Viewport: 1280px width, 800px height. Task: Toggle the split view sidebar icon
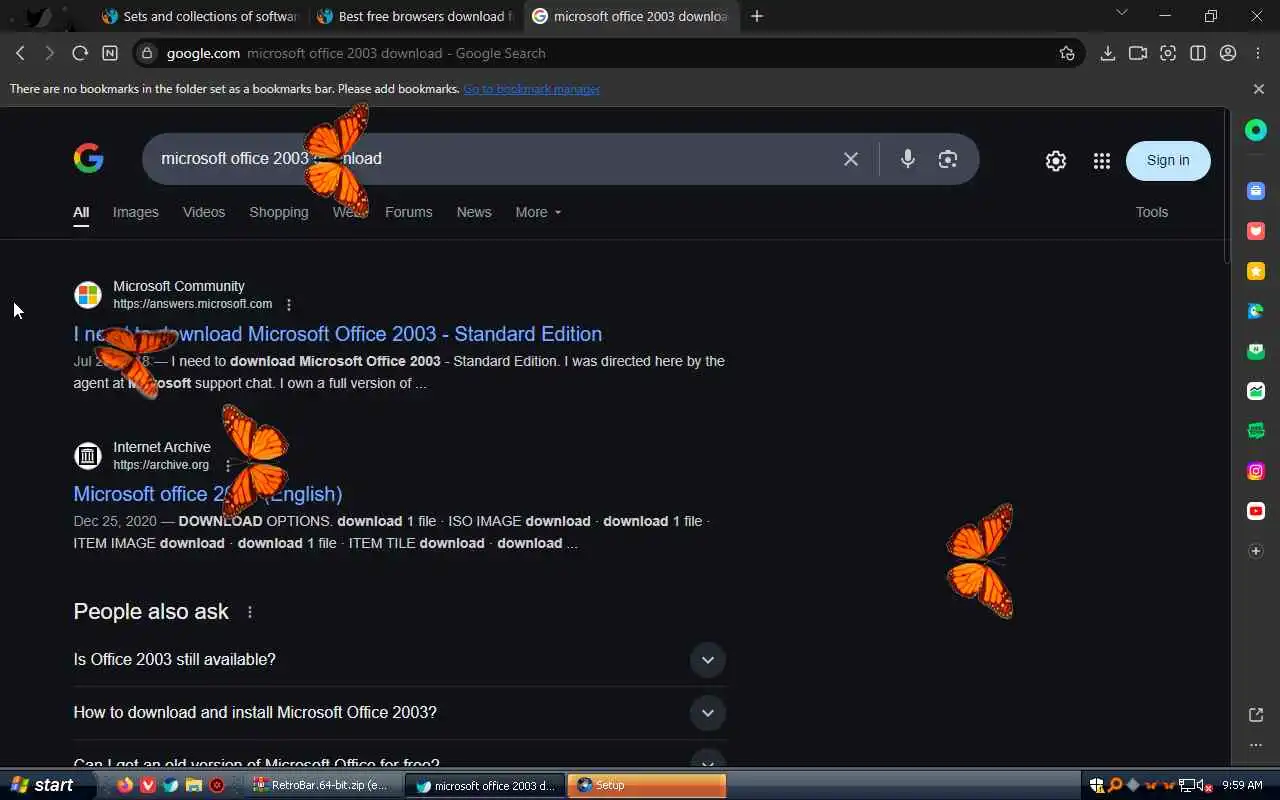coord(1197,53)
